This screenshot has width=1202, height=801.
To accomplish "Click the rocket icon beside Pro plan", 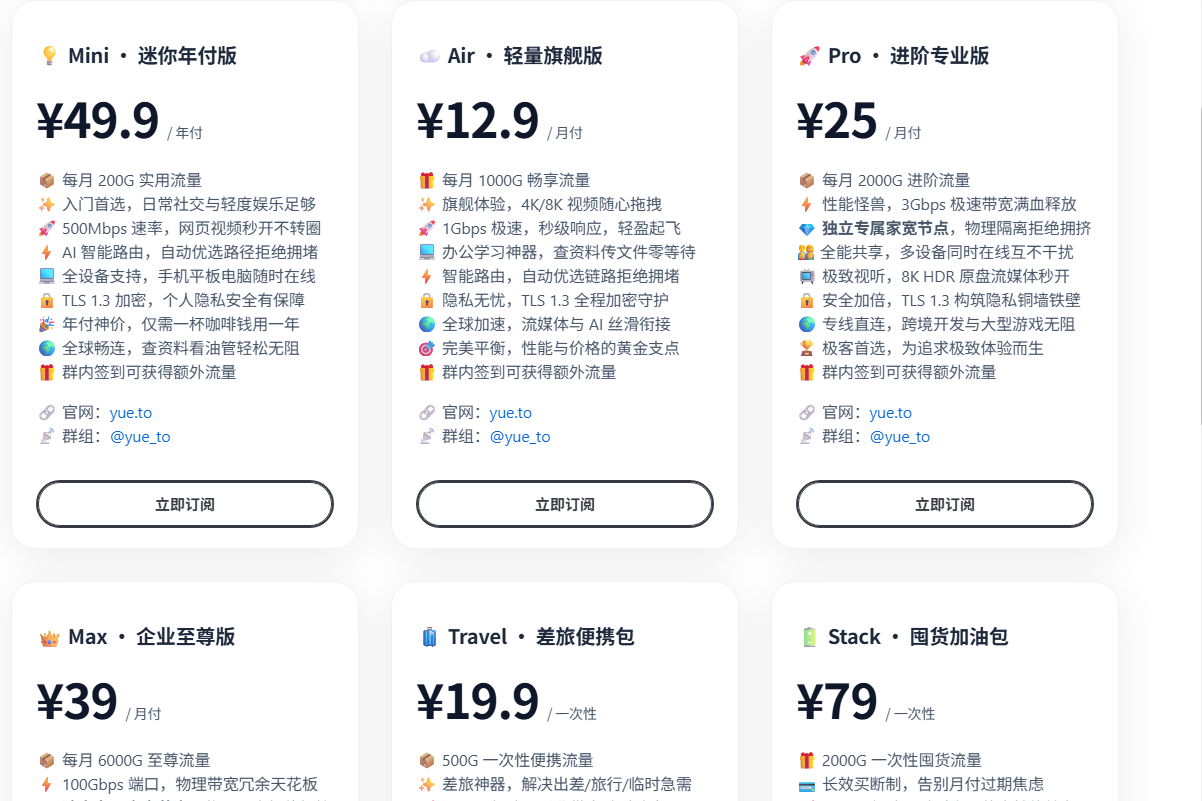I will pyautogui.click(x=809, y=56).
